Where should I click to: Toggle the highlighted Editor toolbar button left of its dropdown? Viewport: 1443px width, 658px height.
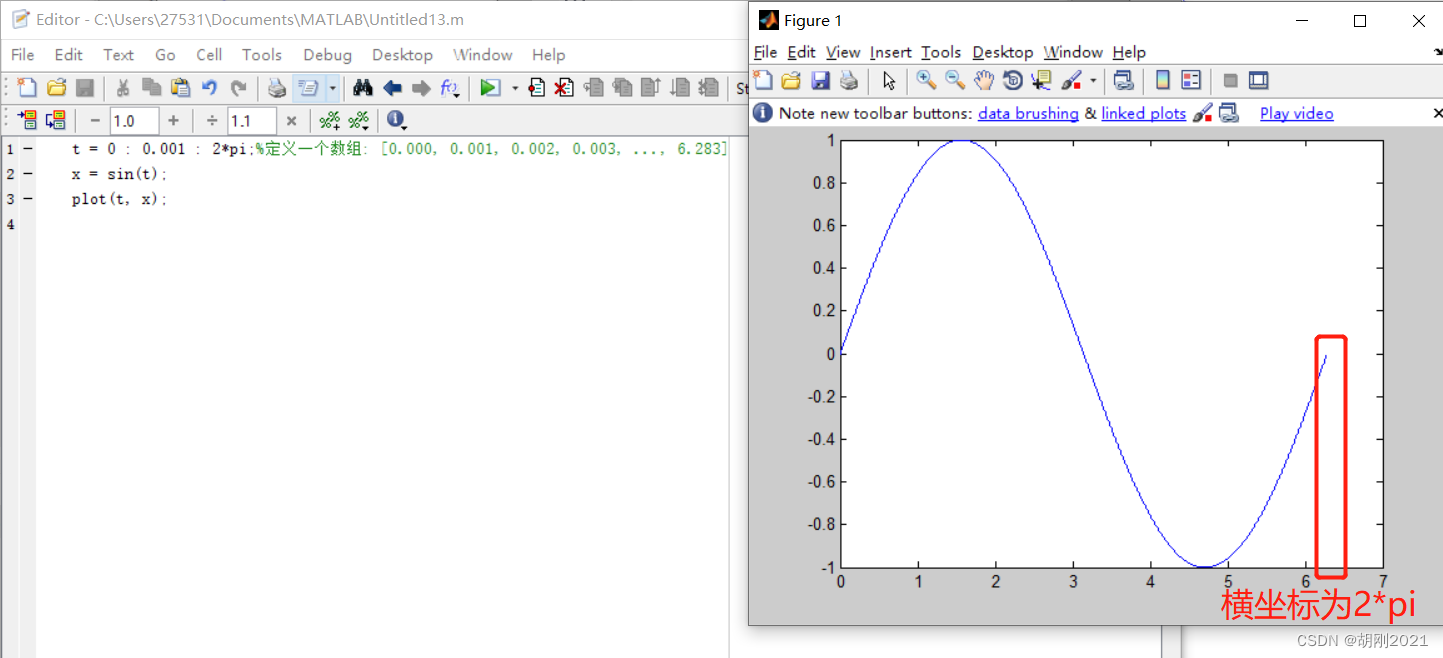tap(309, 88)
